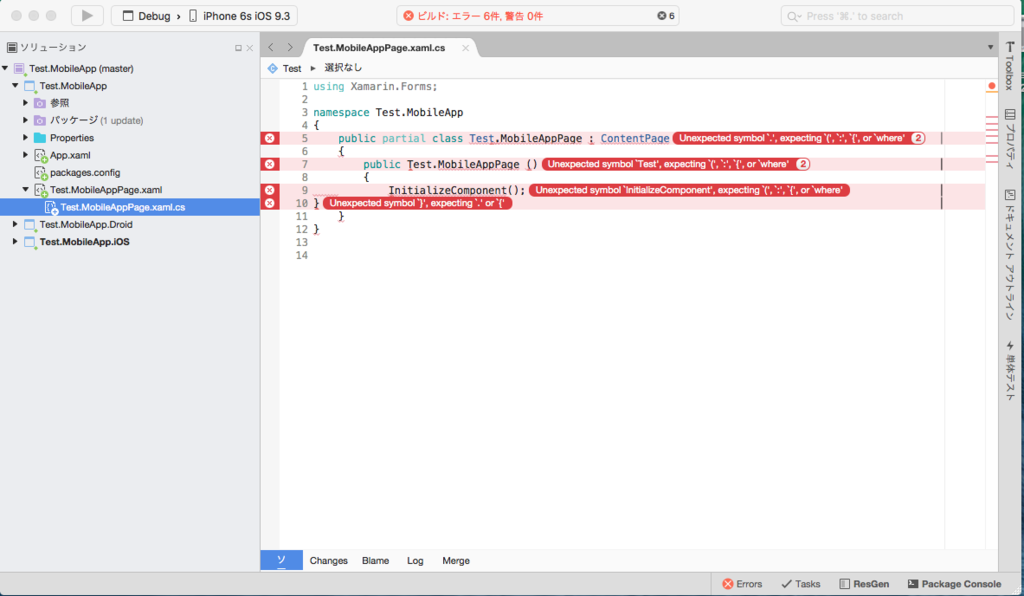Close the solution pad
1024x596 pixels.
click(249, 48)
